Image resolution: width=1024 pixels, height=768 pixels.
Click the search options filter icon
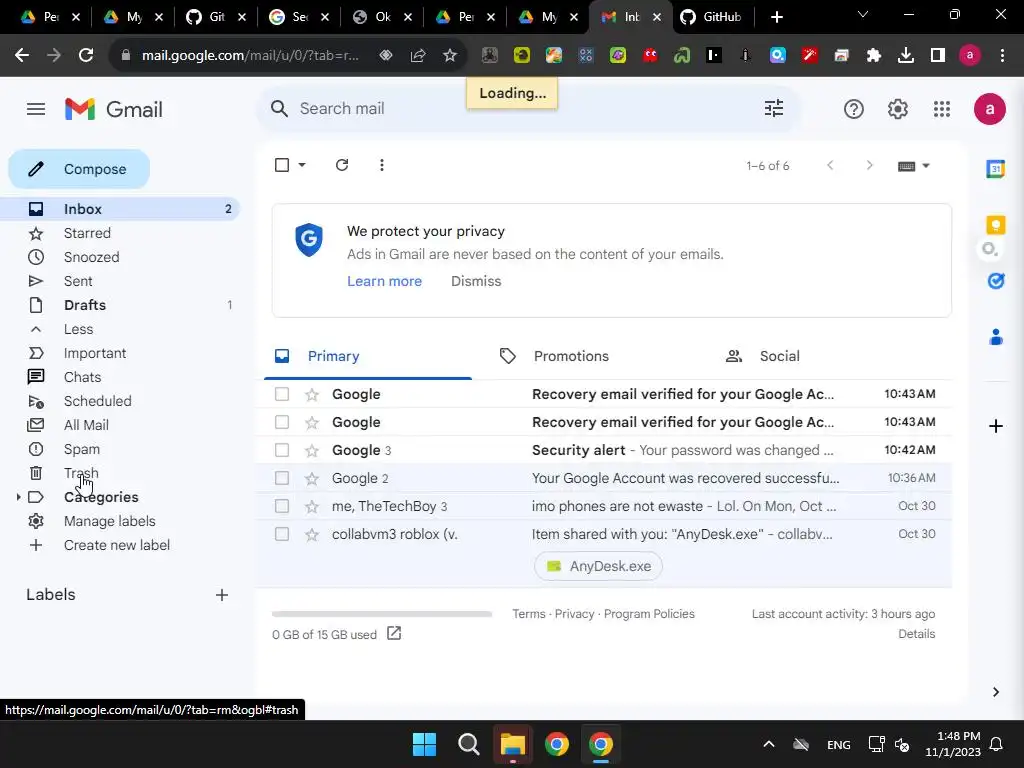tap(773, 108)
